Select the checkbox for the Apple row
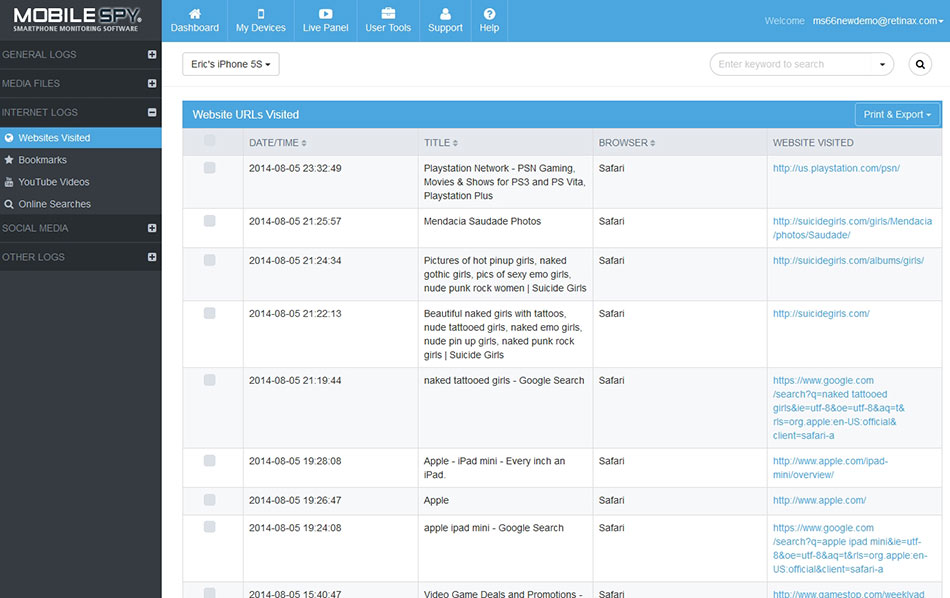Viewport: 950px width, 598px height. coord(209,500)
